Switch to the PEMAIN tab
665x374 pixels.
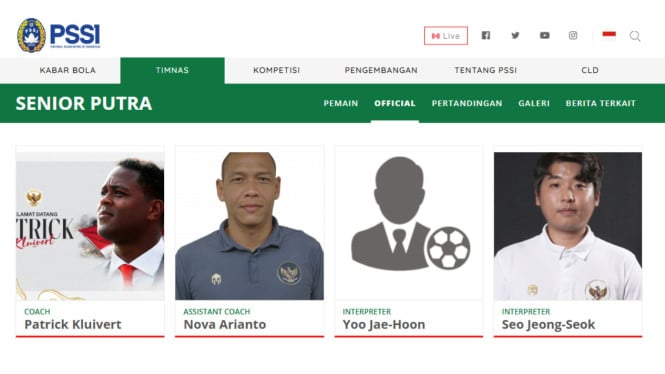pos(341,103)
